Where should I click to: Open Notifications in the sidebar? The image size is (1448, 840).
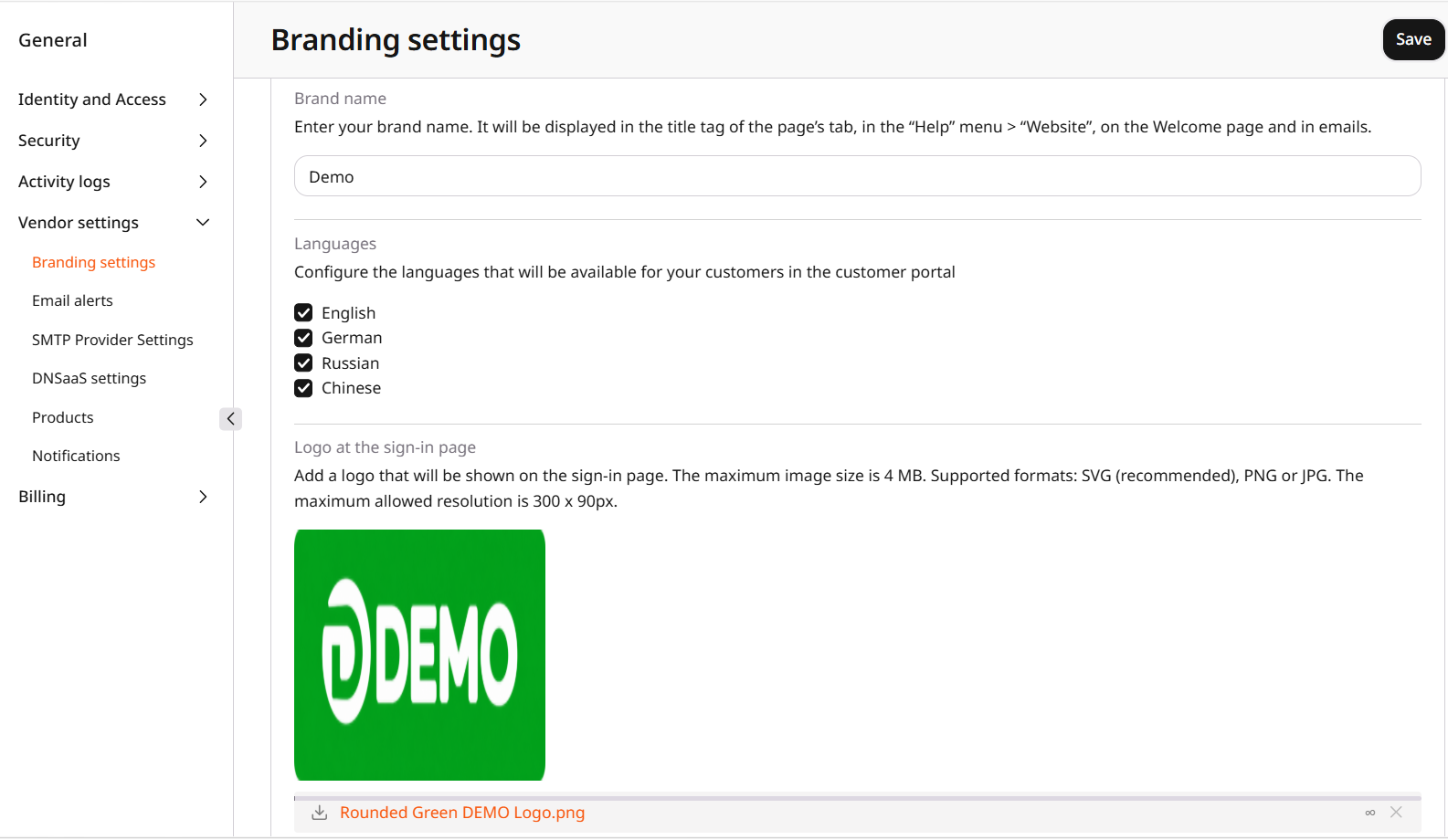click(76, 456)
